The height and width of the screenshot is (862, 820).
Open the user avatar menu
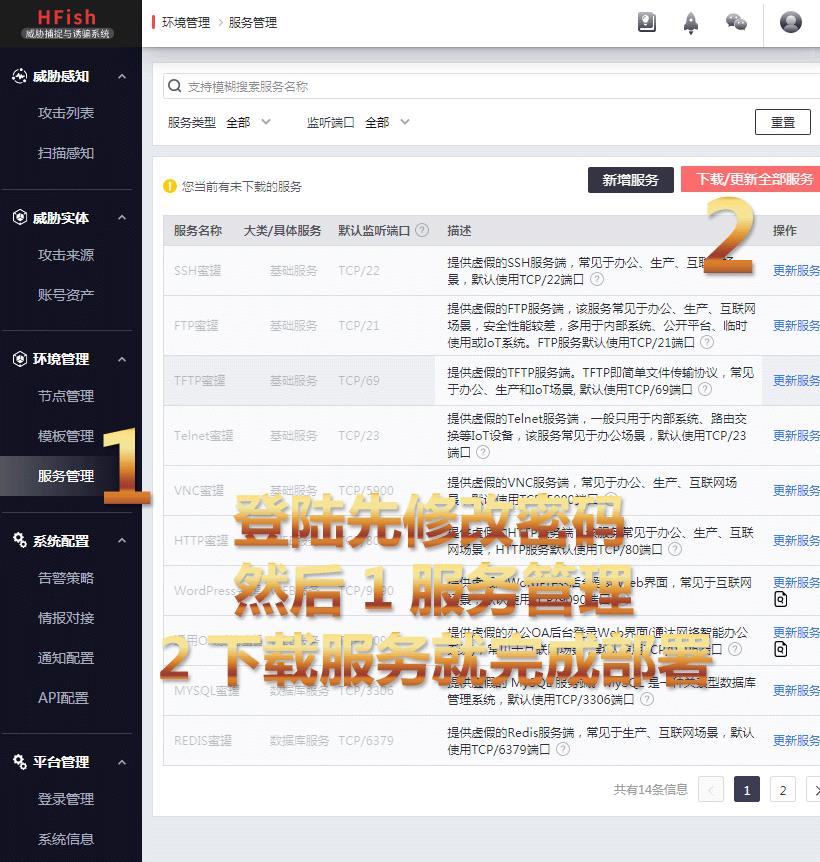coord(790,23)
